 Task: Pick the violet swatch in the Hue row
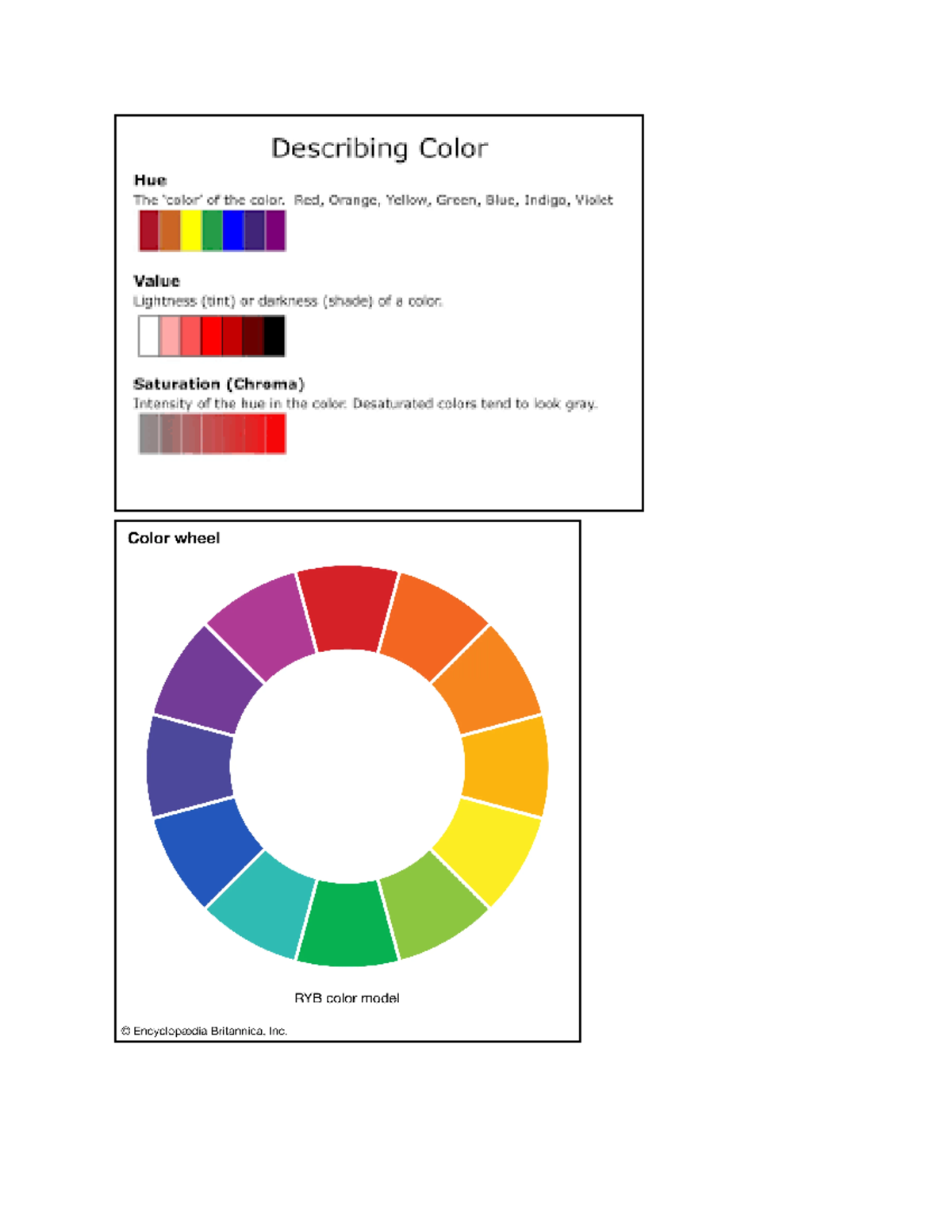[x=275, y=231]
